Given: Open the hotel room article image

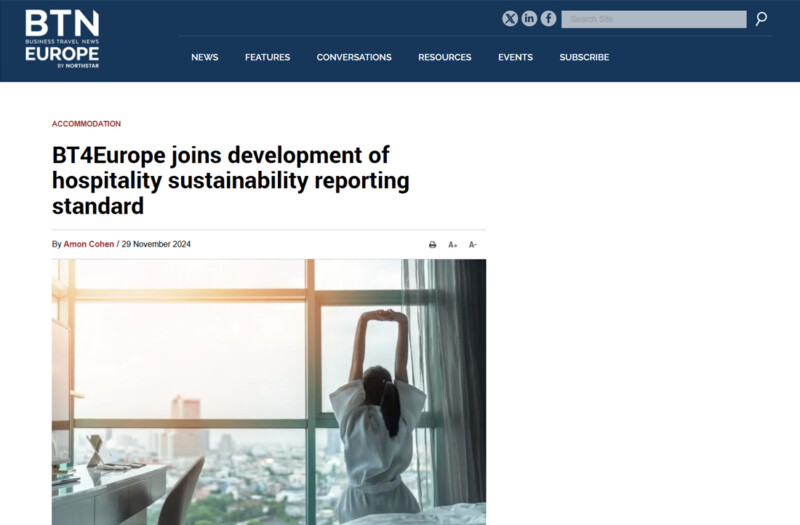Looking at the screenshot, I should click(x=269, y=392).
